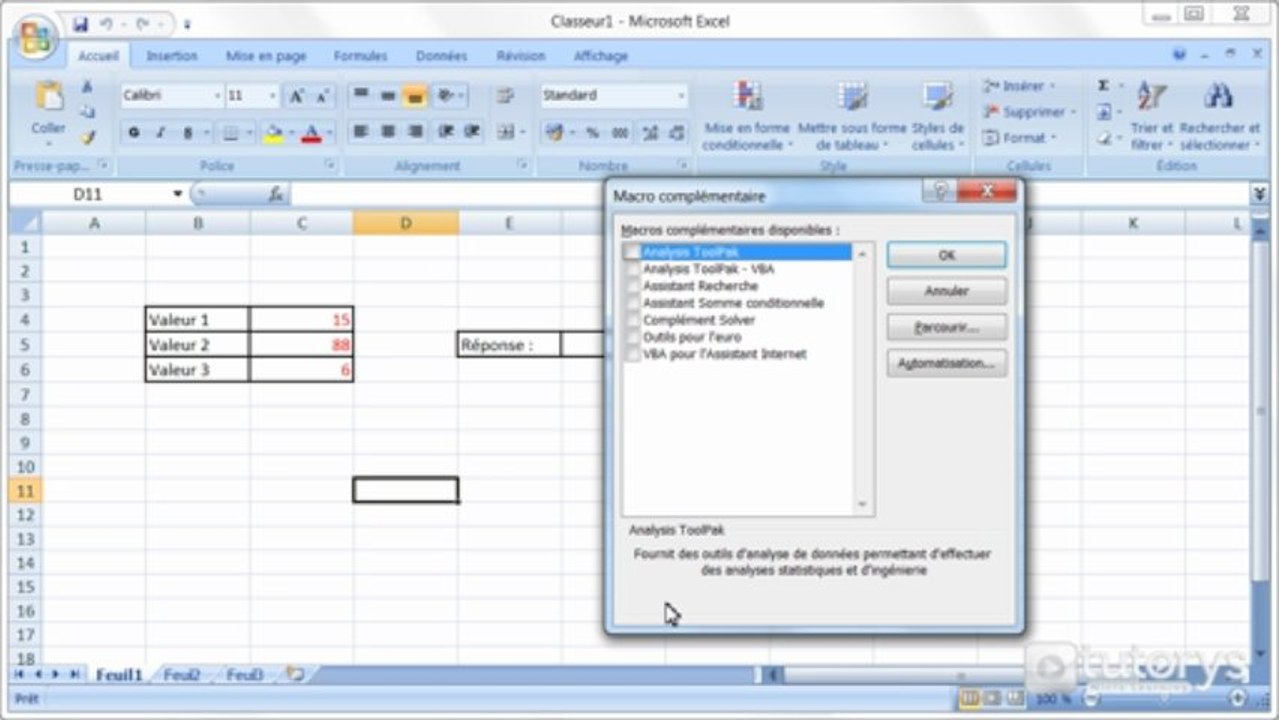
Task: Pick the yellow fill color button
Action: (x=273, y=132)
